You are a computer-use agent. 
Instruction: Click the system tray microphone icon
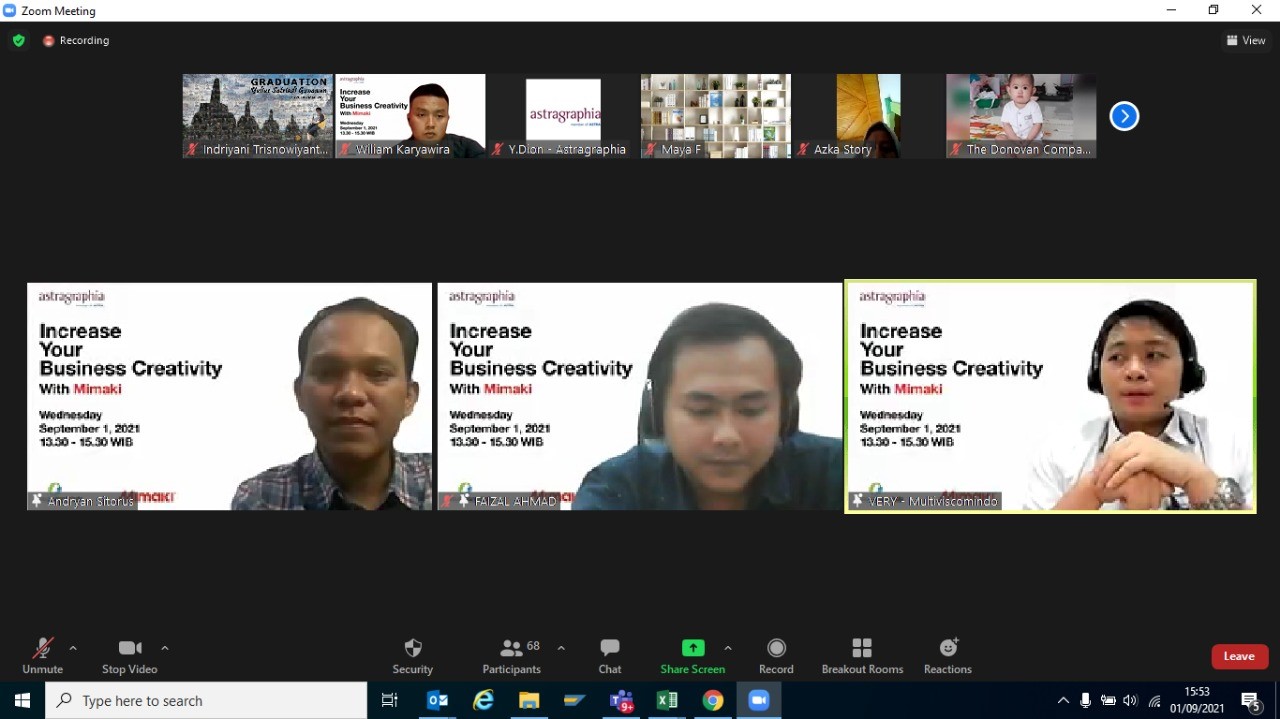click(x=1085, y=700)
